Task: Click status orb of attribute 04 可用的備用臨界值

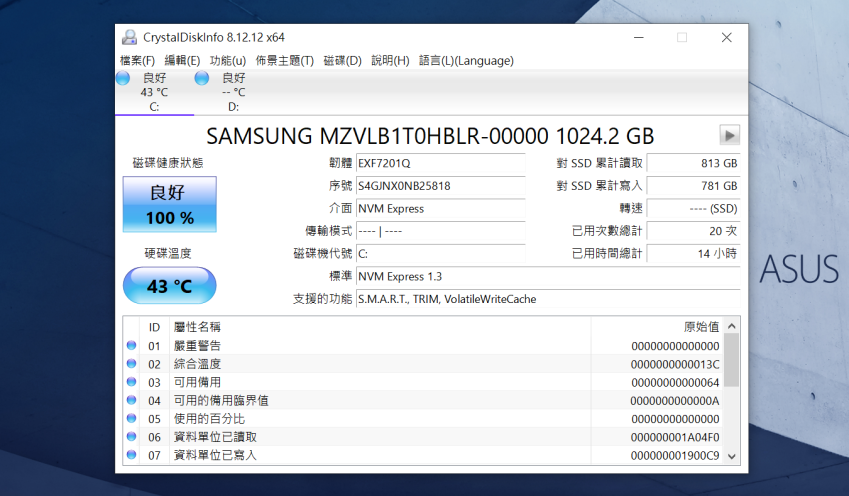Action: pyautogui.click(x=131, y=400)
